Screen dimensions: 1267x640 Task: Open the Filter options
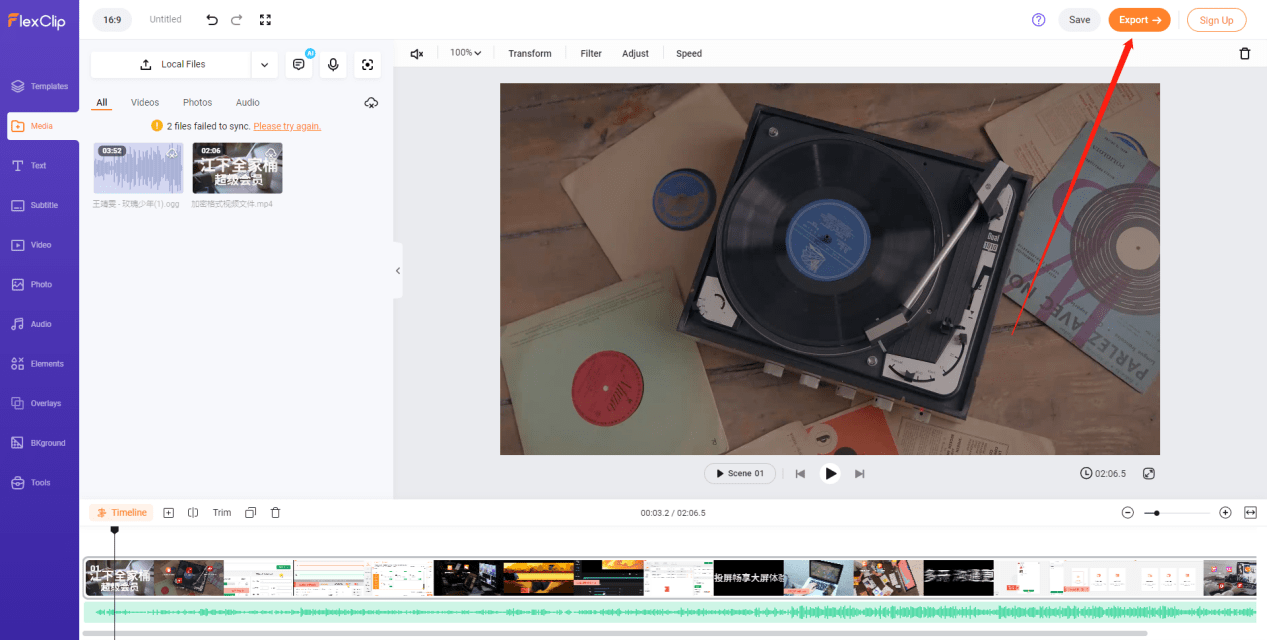(x=591, y=53)
